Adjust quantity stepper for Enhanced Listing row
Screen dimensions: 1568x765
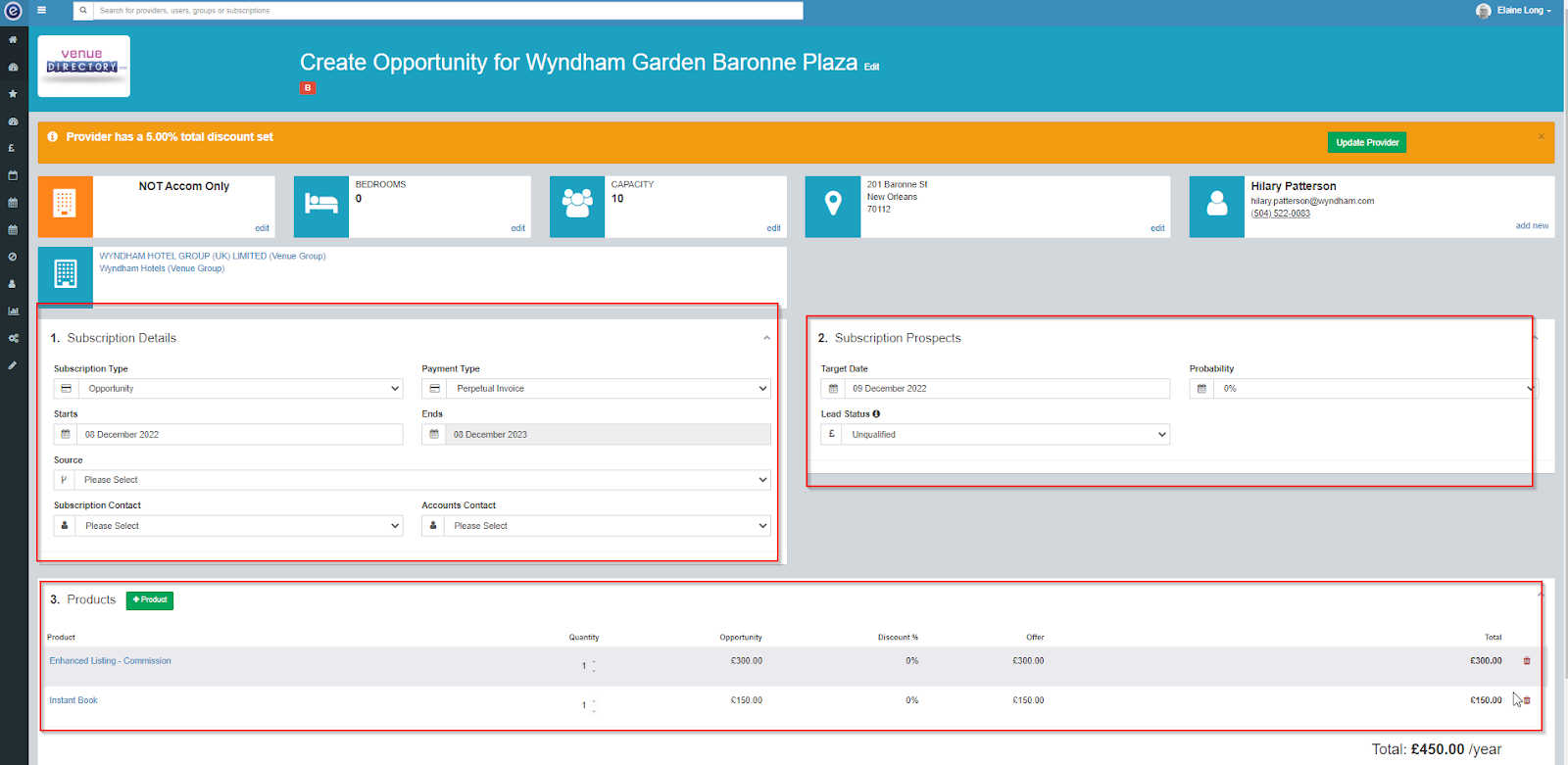coord(594,666)
